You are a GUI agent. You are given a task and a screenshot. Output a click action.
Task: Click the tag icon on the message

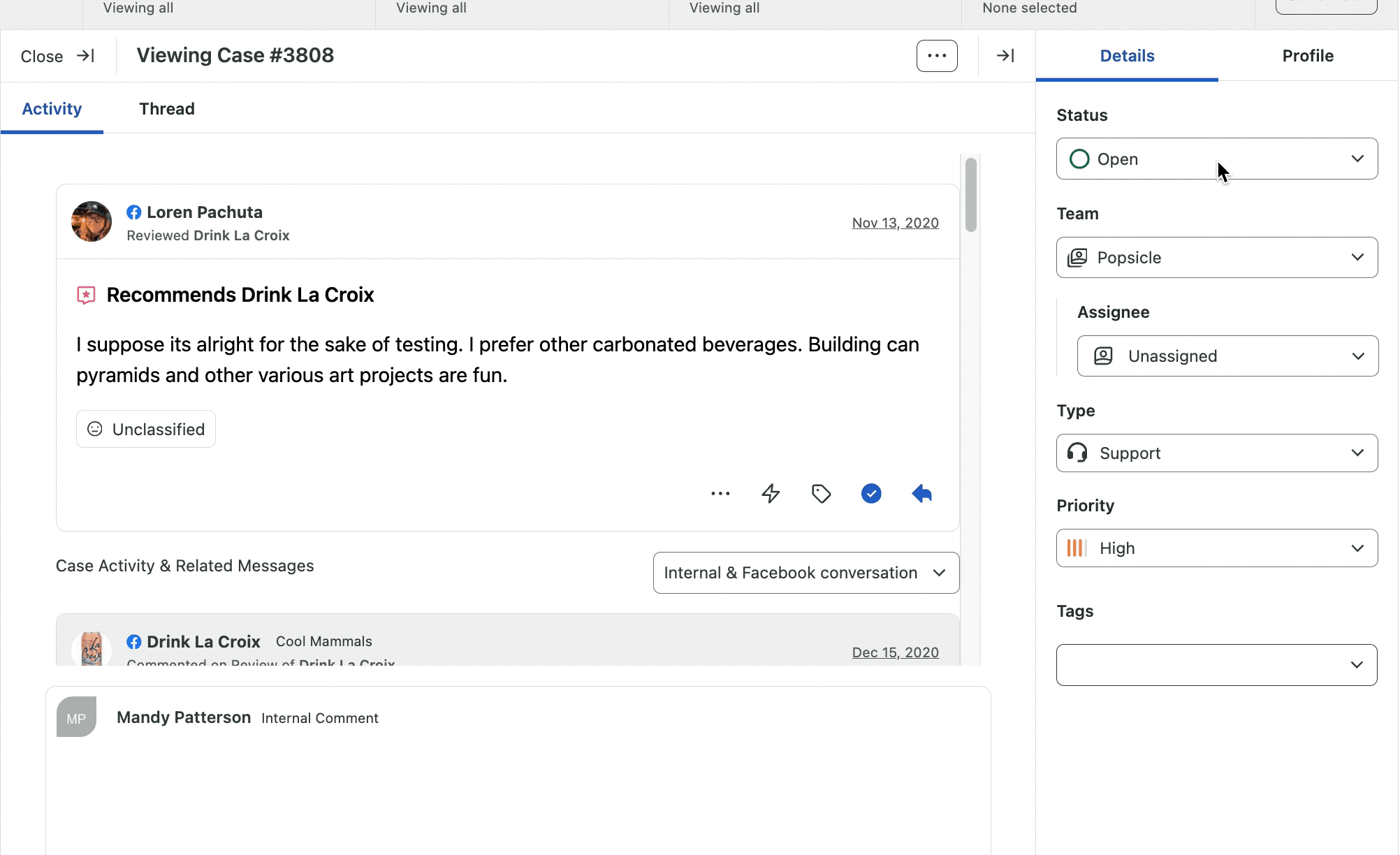point(821,494)
